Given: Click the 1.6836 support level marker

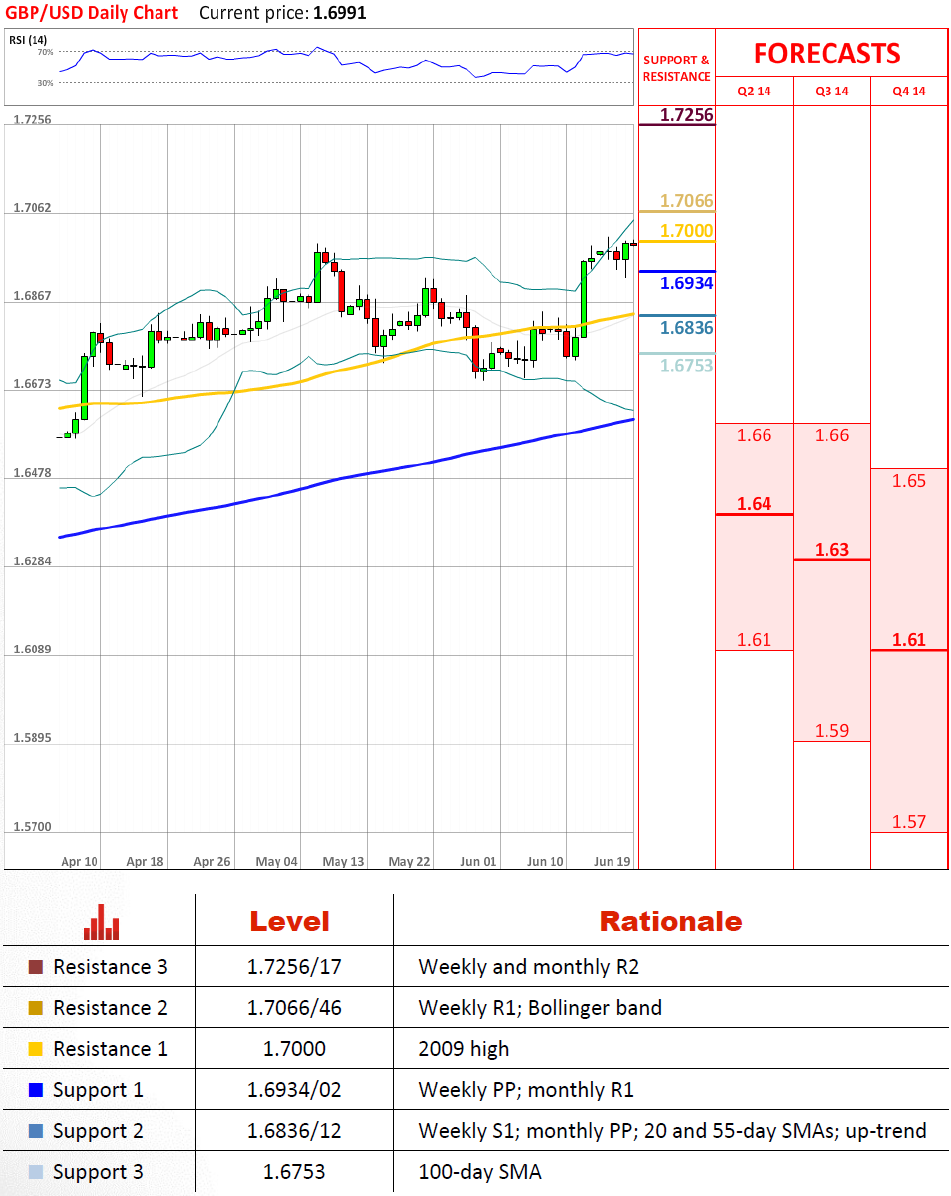Looking at the screenshot, I should pos(686,328).
